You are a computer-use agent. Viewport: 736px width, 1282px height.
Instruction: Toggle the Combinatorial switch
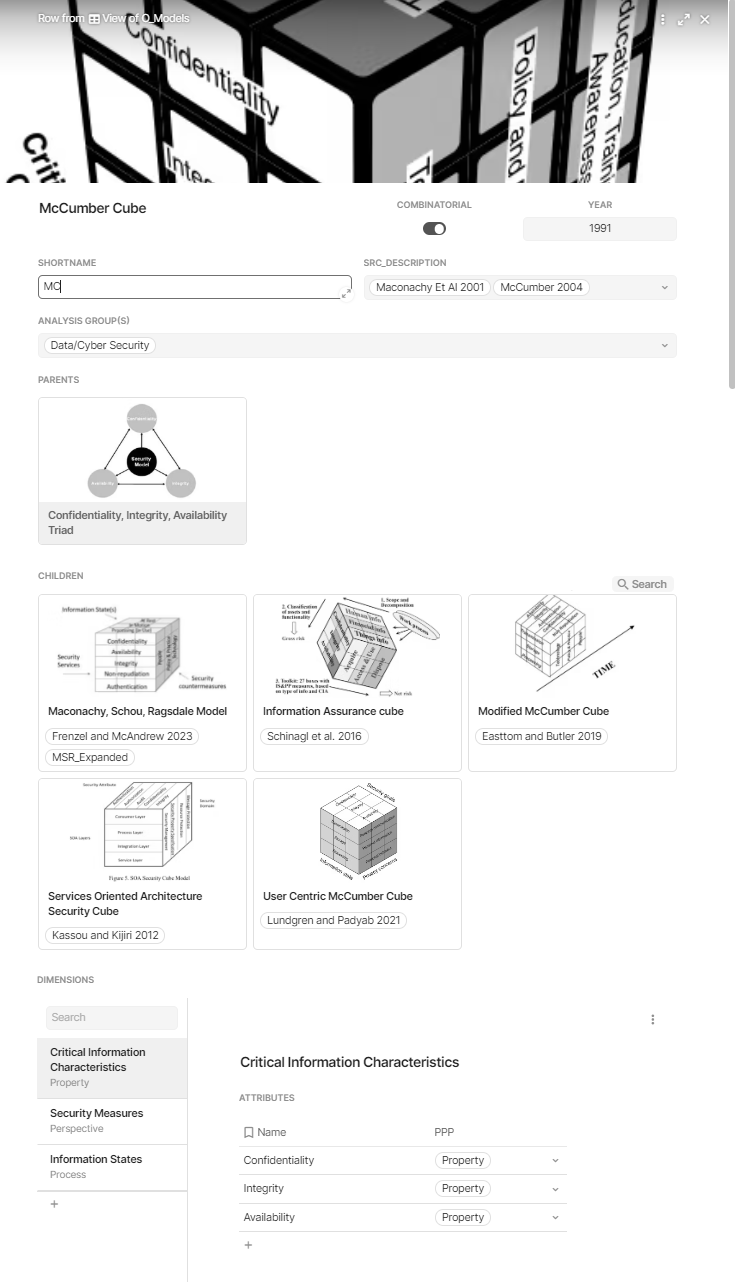(x=434, y=228)
